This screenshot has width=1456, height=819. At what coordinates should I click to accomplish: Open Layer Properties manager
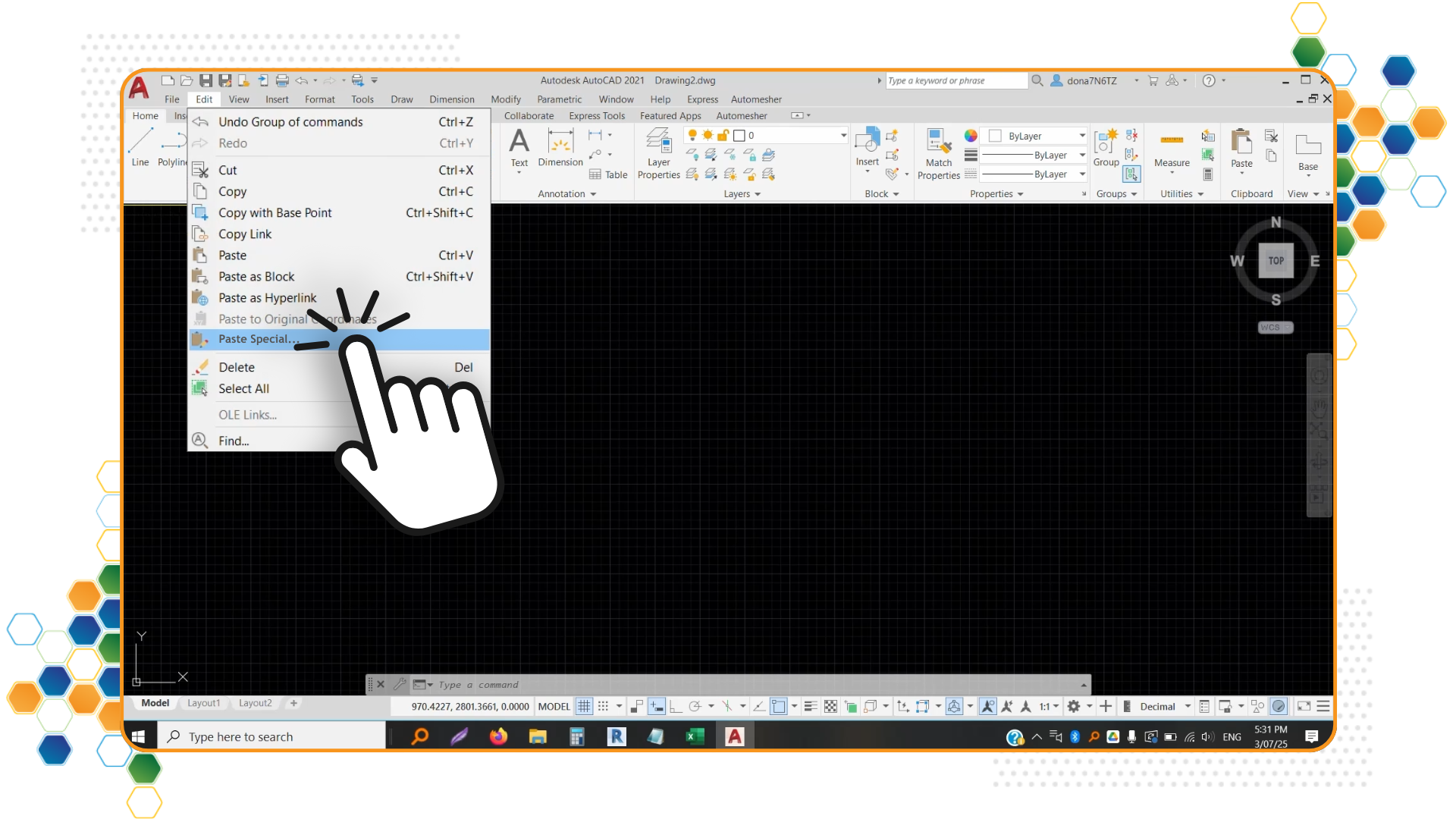point(659,154)
